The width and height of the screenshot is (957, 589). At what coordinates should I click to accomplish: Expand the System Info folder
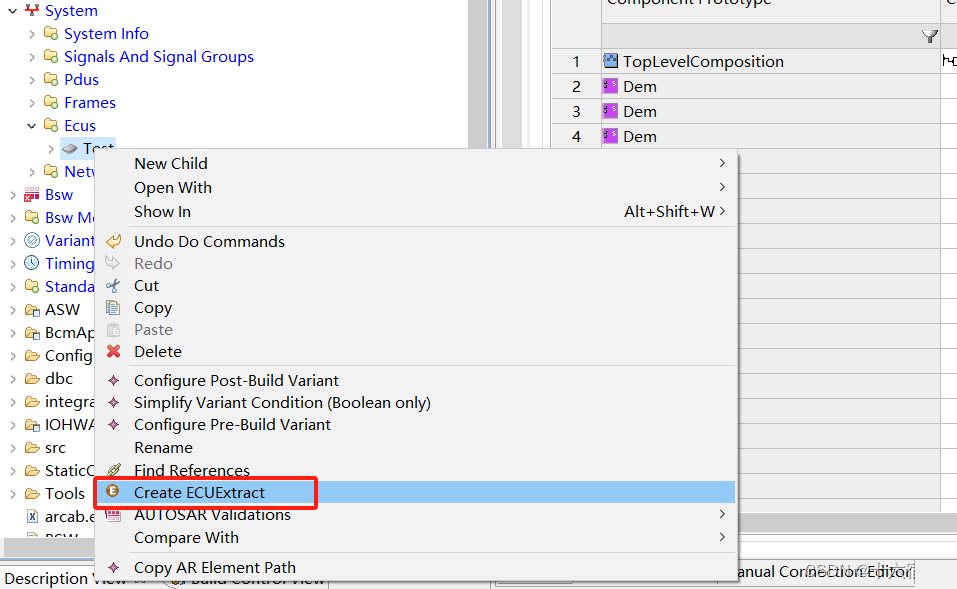[x=32, y=34]
